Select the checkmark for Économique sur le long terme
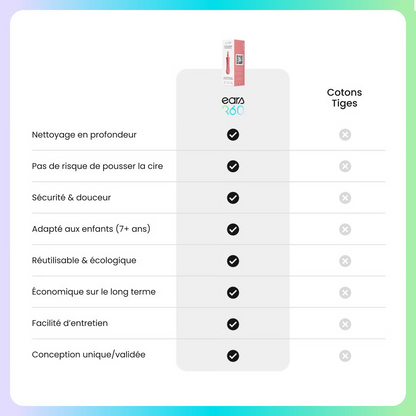This screenshot has width=416, height=416. point(233,292)
